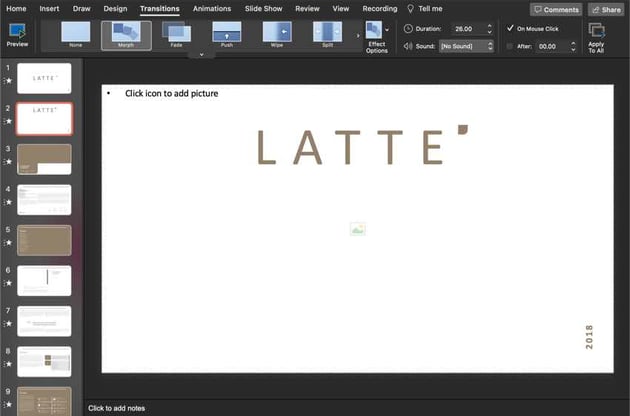Click the Comments button

pos(556,9)
